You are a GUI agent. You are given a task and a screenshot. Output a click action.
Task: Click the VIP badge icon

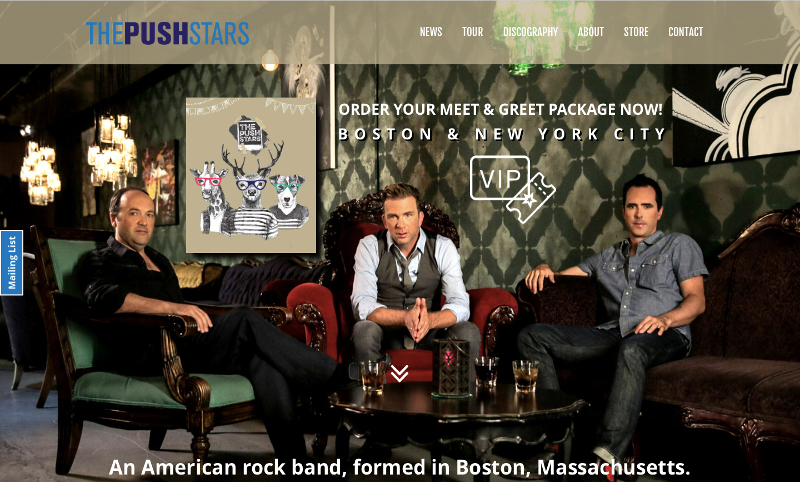tap(499, 178)
